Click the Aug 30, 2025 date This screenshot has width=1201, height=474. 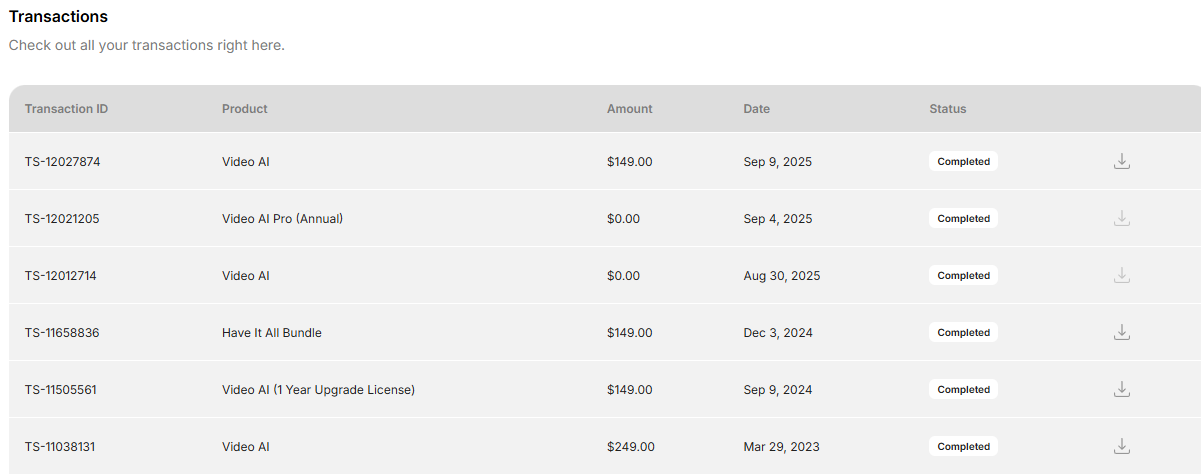coord(781,276)
